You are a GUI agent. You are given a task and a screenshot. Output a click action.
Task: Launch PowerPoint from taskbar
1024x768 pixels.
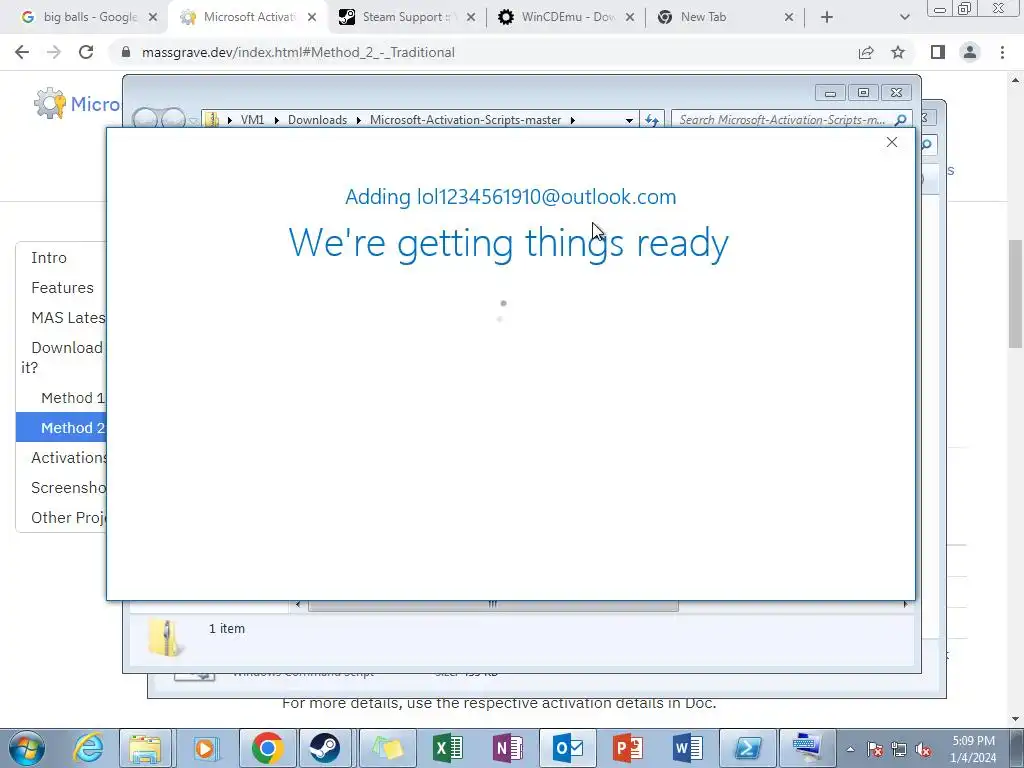(x=628, y=748)
